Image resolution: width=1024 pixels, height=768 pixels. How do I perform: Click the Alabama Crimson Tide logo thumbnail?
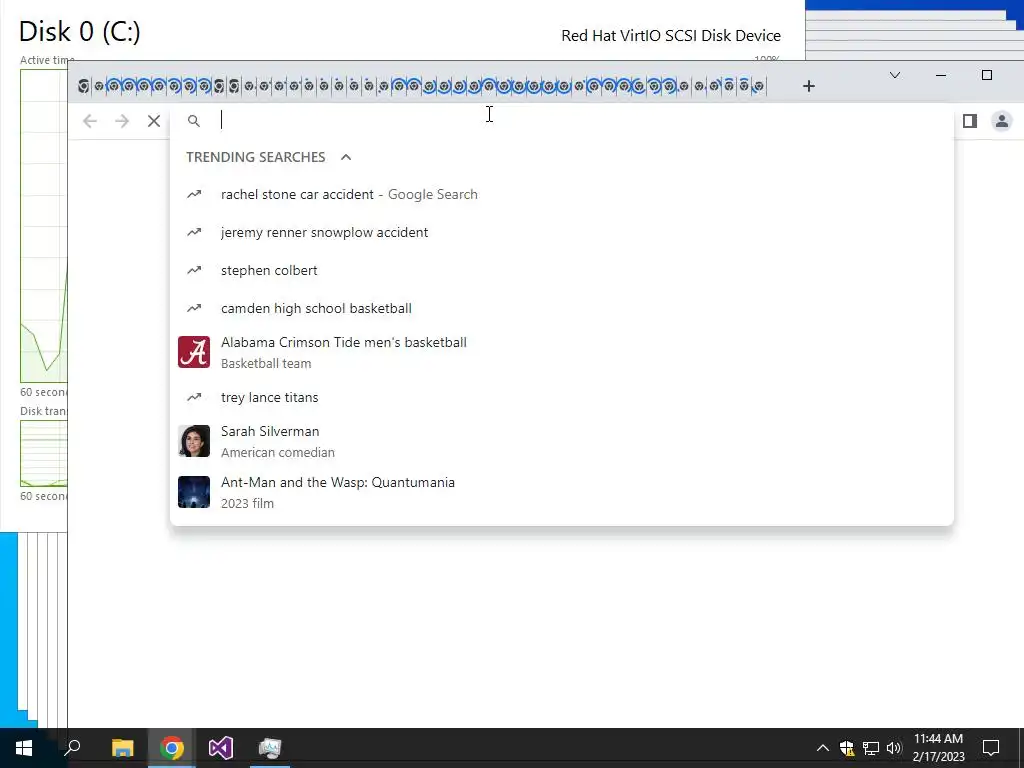tap(194, 353)
